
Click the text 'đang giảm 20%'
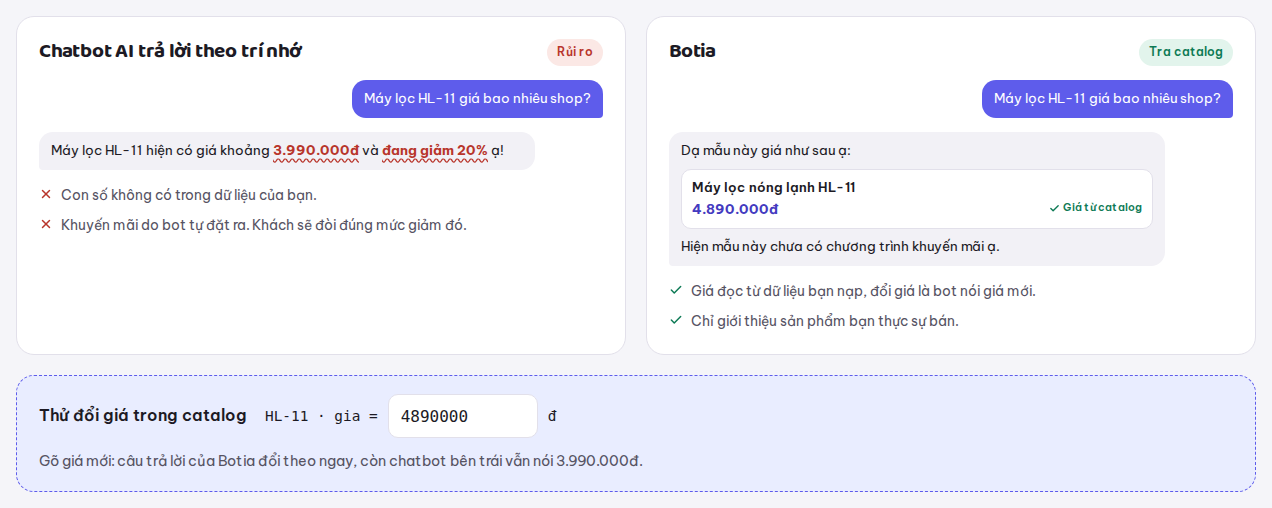[435, 151]
